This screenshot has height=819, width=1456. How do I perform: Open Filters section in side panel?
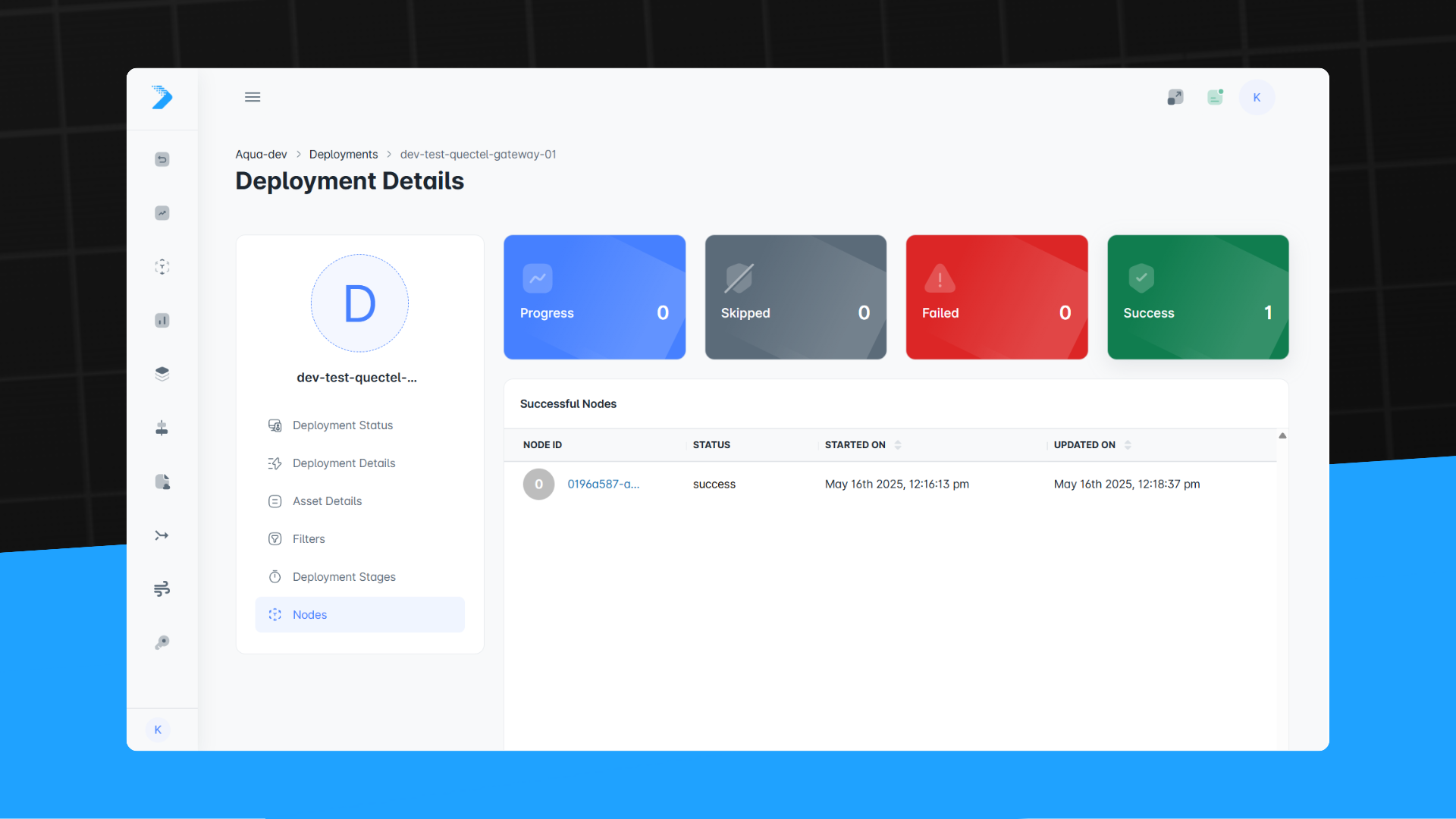tap(309, 539)
